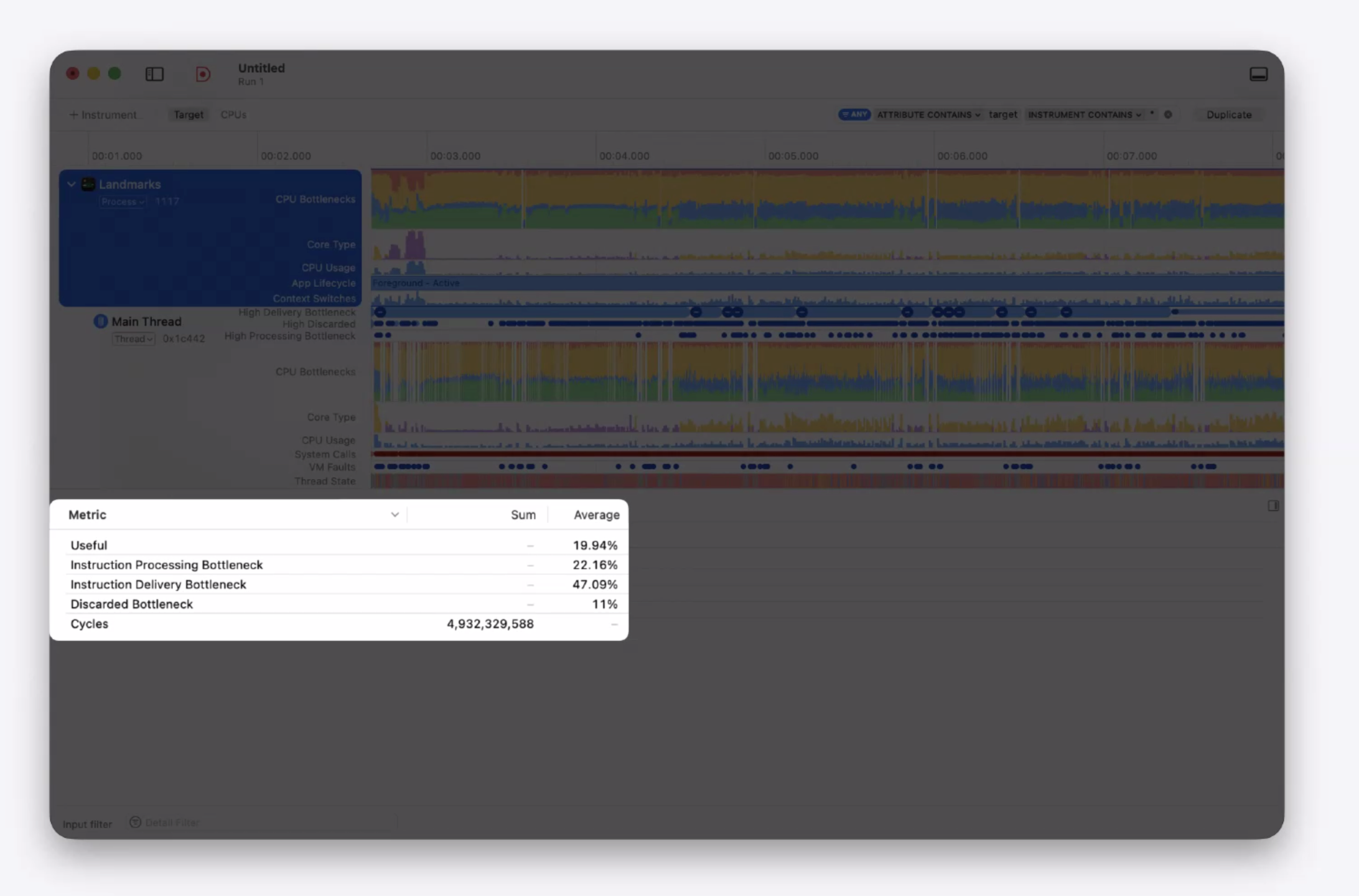Collapse the Landmarks track disclosure arrow
1359x896 pixels.
(72, 184)
